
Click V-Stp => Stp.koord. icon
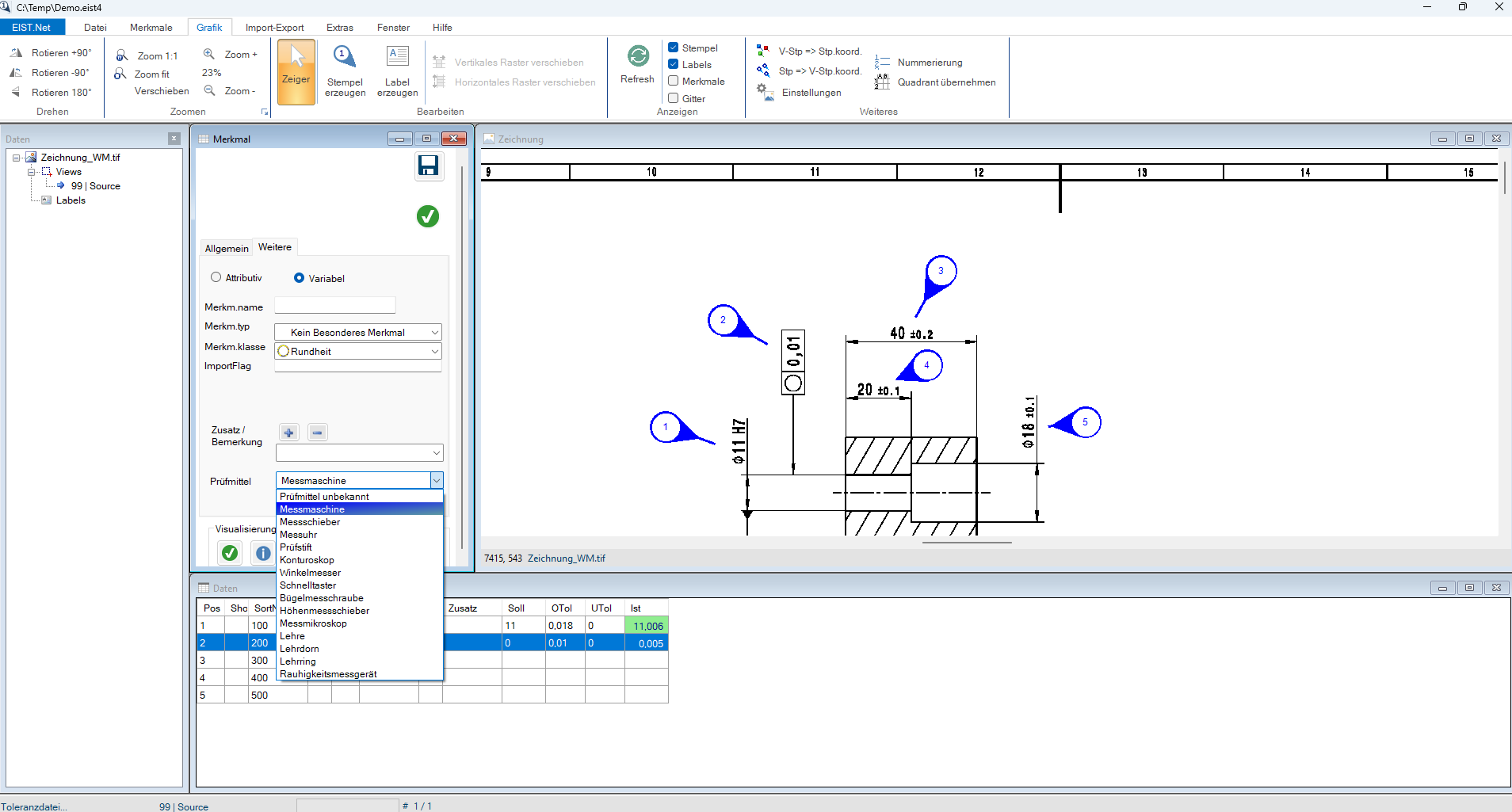(x=763, y=51)
